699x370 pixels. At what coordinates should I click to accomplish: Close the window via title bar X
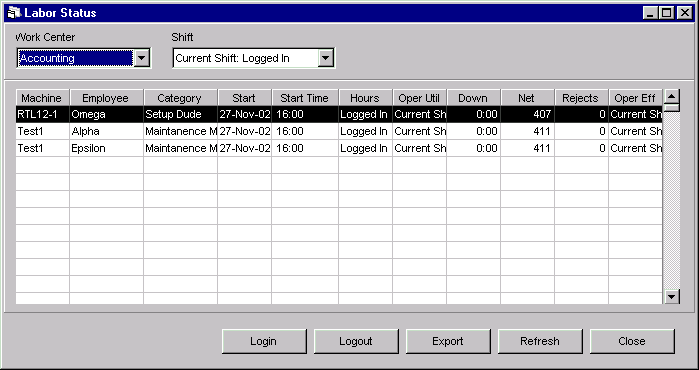coord(684,13)
